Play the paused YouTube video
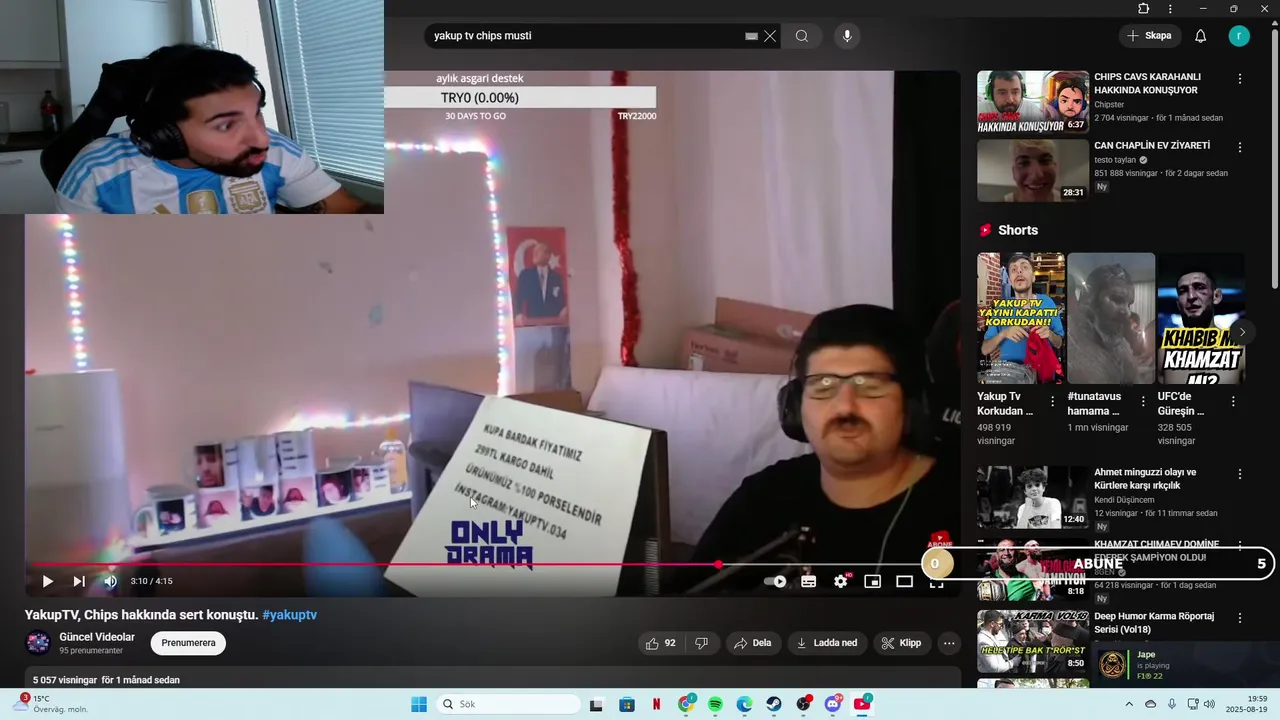This screenshot has width=1280, height=720. point(47,581)
